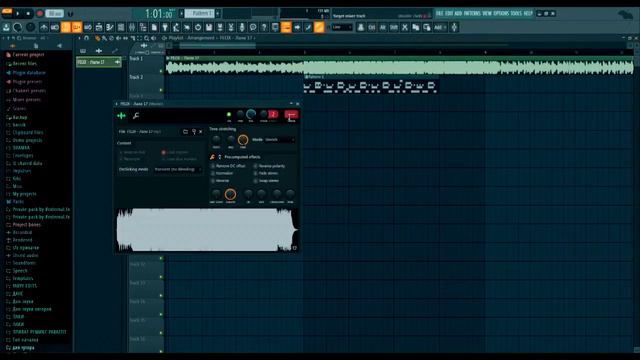Toggle the Load regions option
The width and height of the screenshot is (640, 360).
click(x=175, y=152)
